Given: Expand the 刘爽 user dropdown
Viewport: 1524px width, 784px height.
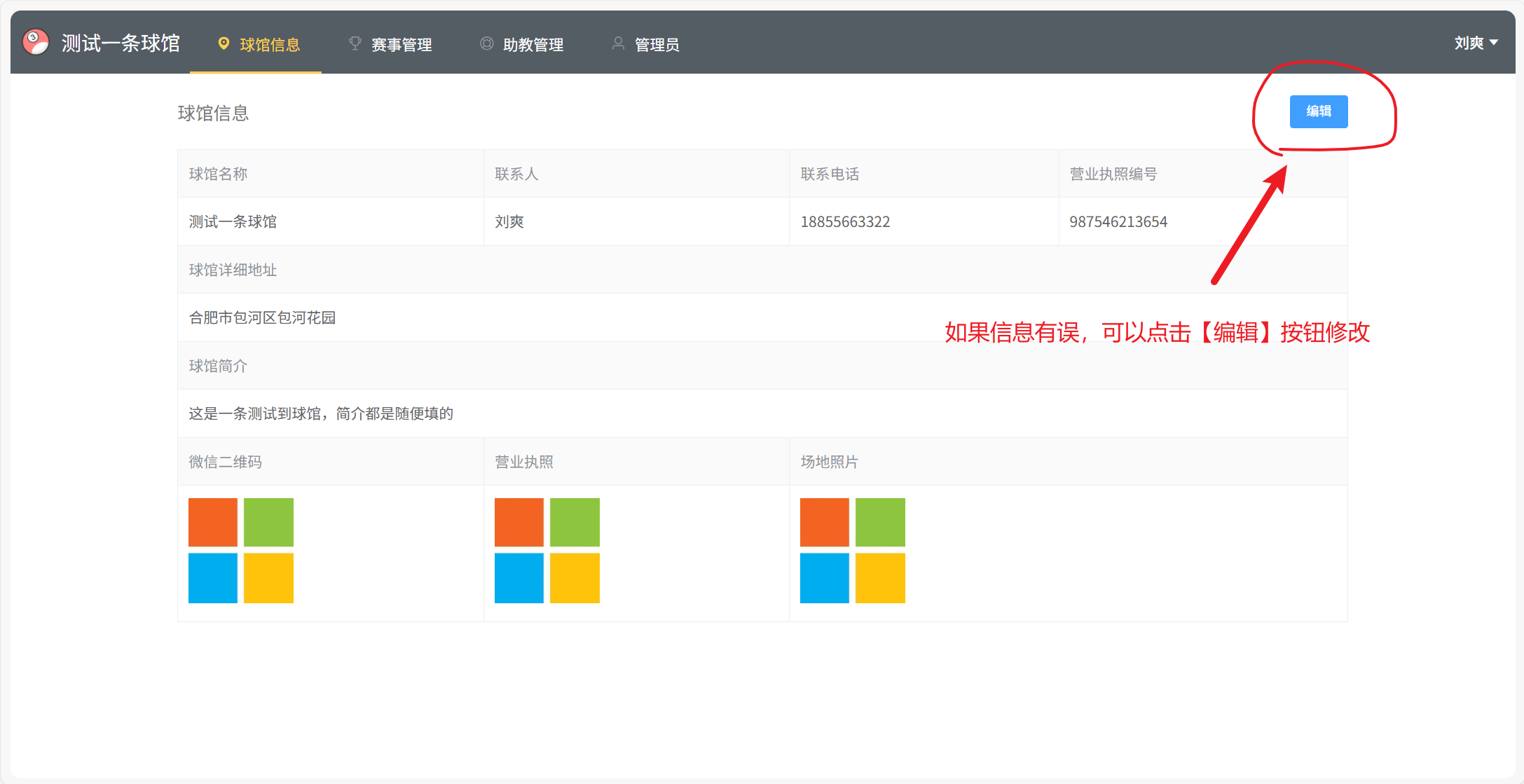Looking at the screenshot, I should 1469,43.
